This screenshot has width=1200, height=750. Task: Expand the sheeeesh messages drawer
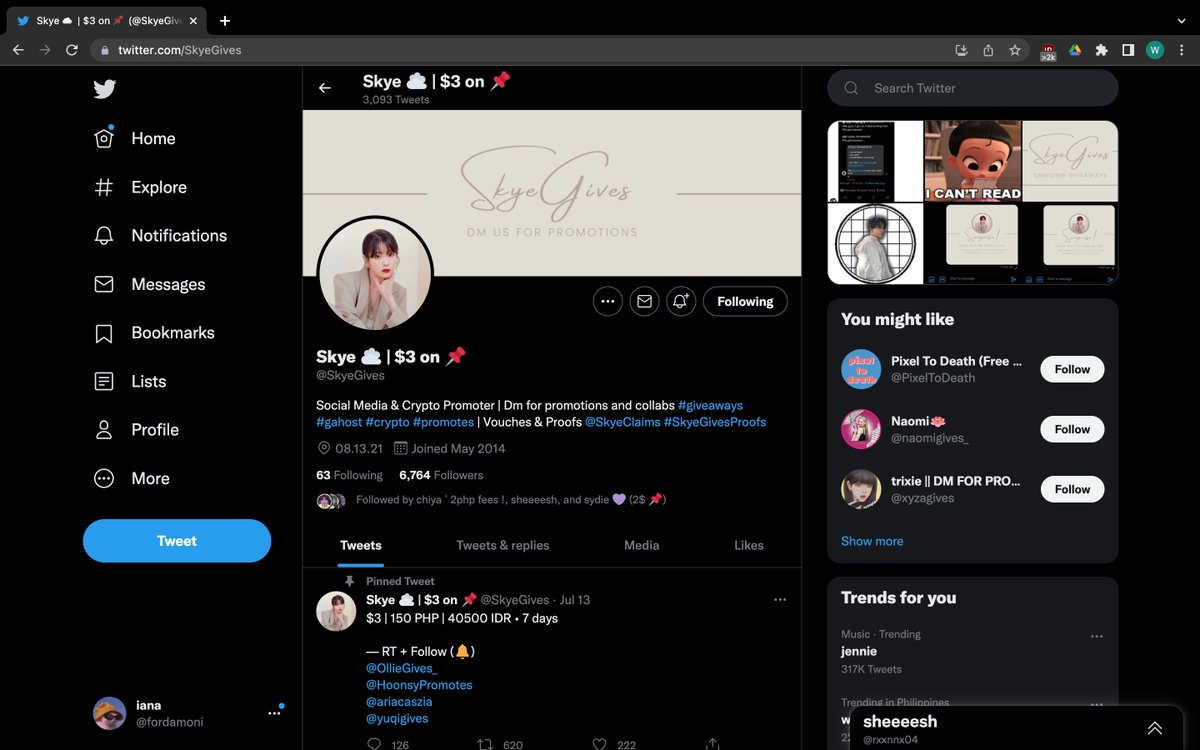tap(1155, 728)
